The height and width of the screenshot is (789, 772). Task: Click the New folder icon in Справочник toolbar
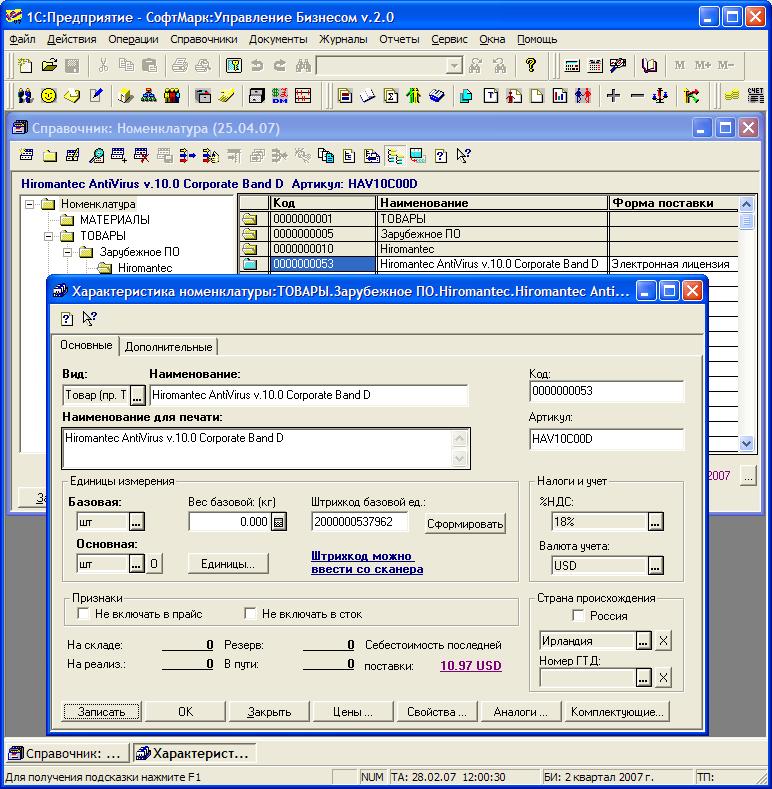pos(49,155)
